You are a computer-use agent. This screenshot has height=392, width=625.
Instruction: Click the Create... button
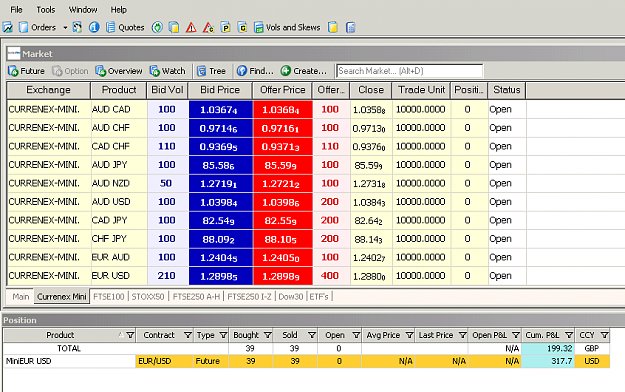tap(303, 71)
